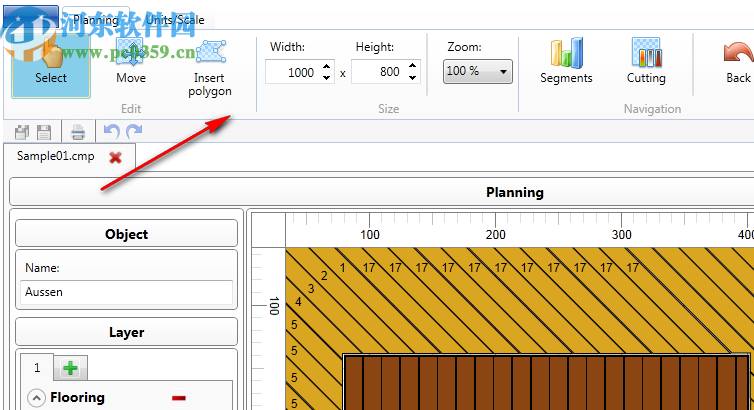The image size is (754, 410).
Task: Switch to the Planning ribbon tab
Action: (96, 20)
